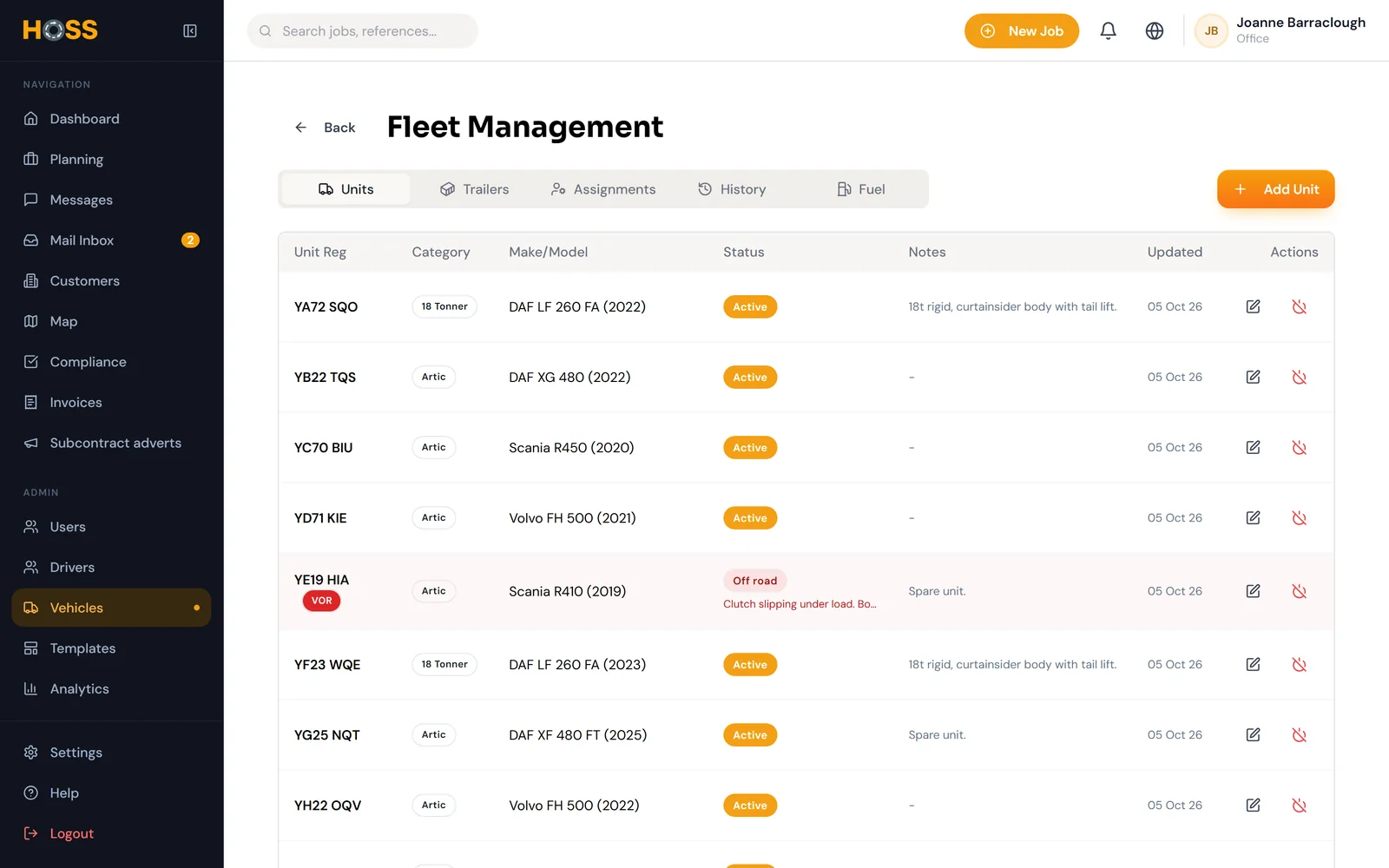Focus the Search jobs, references field
Screen dimensions: 1389x868
[362, 31]
